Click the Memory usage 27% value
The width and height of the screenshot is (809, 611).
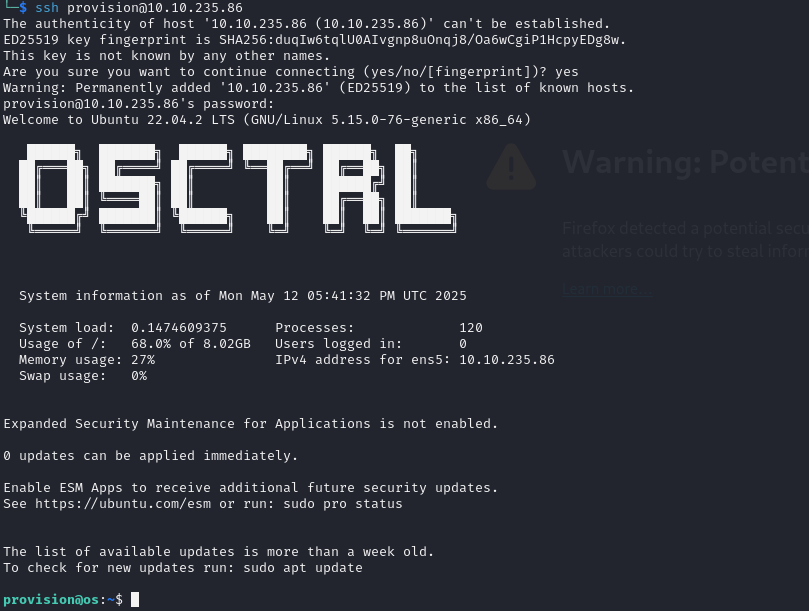(x=143, y=360)
